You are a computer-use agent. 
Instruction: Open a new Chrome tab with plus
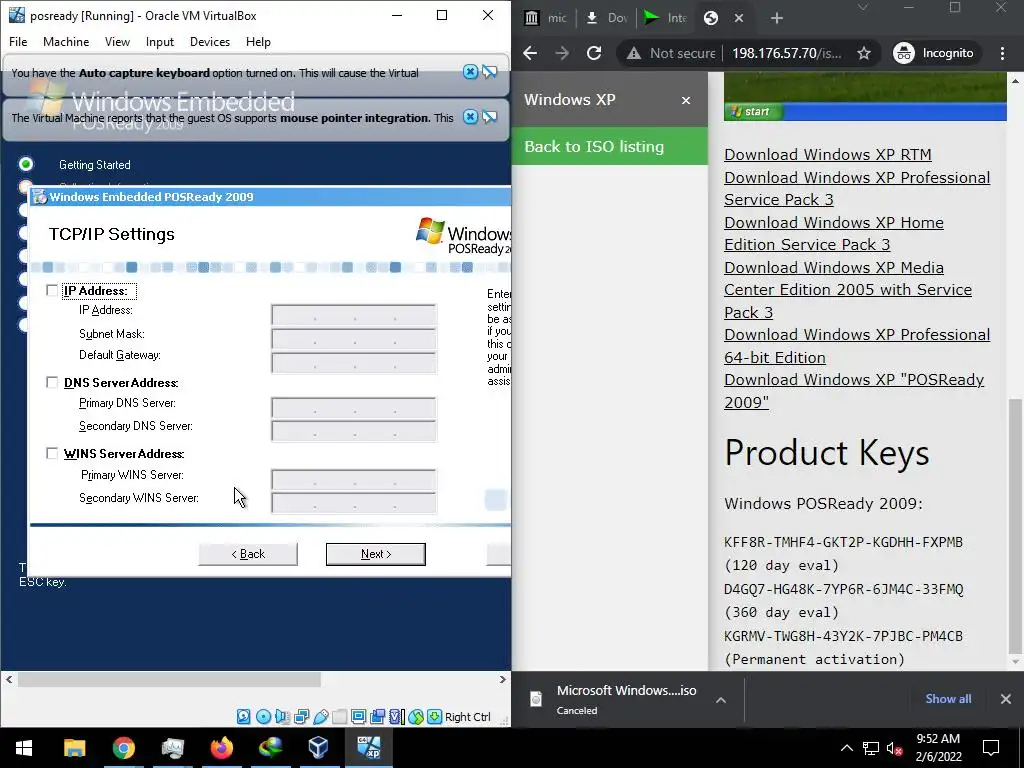tap(776, 18)
